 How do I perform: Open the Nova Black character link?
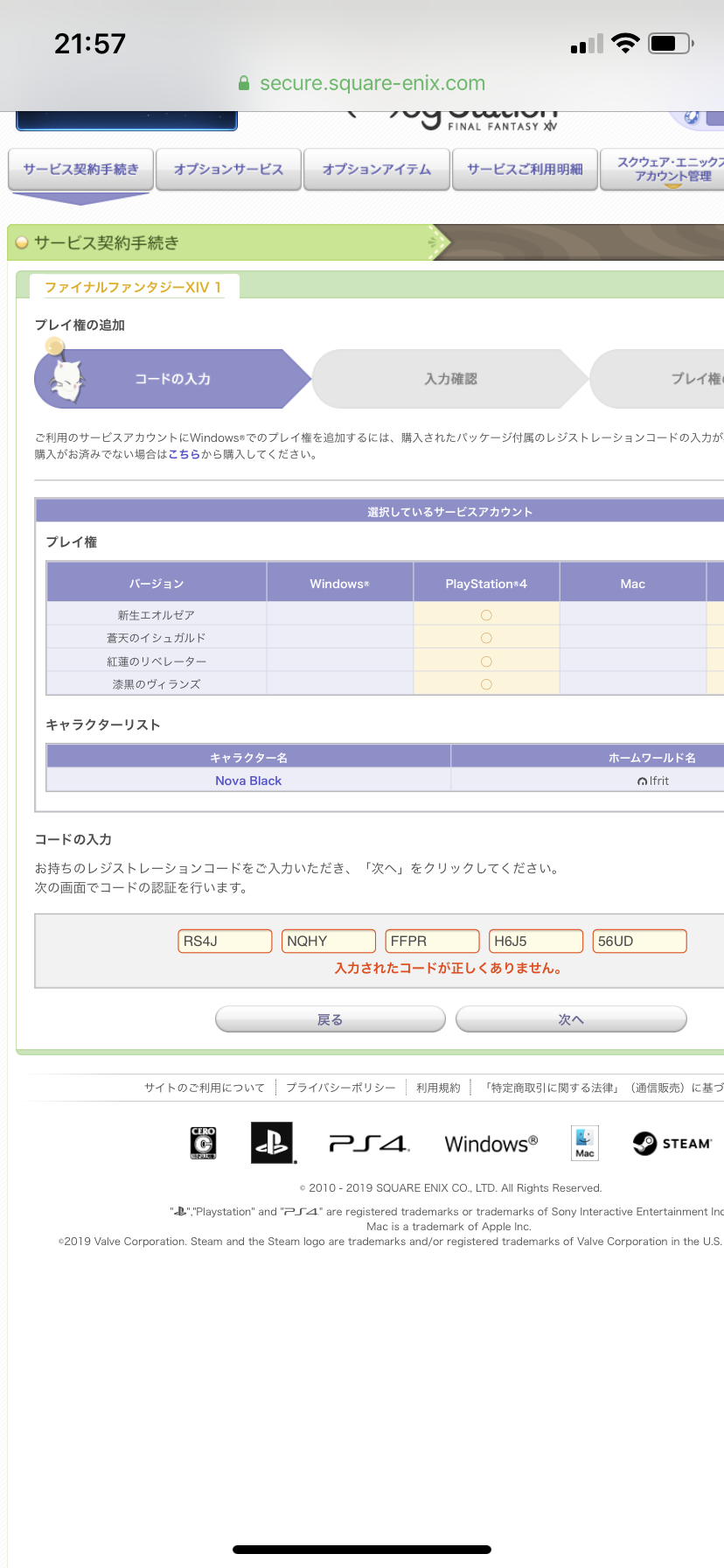248,780
